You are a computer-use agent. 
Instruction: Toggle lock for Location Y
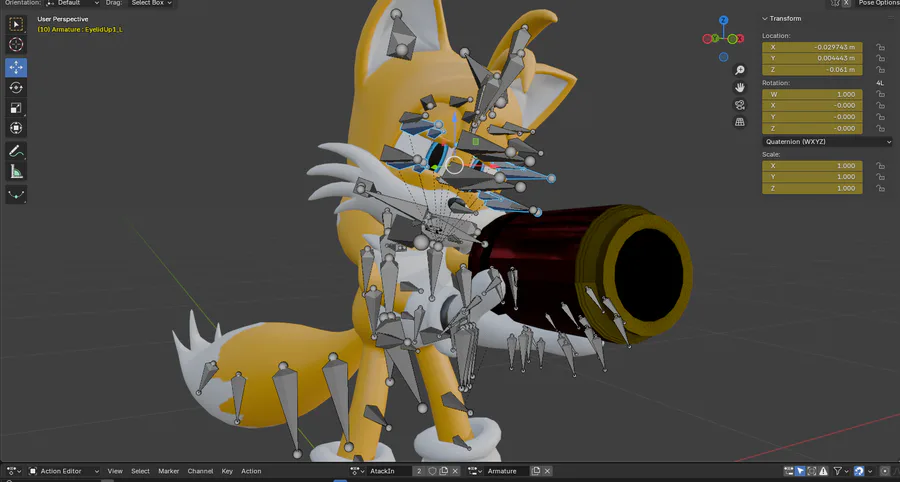coord(880,59)
